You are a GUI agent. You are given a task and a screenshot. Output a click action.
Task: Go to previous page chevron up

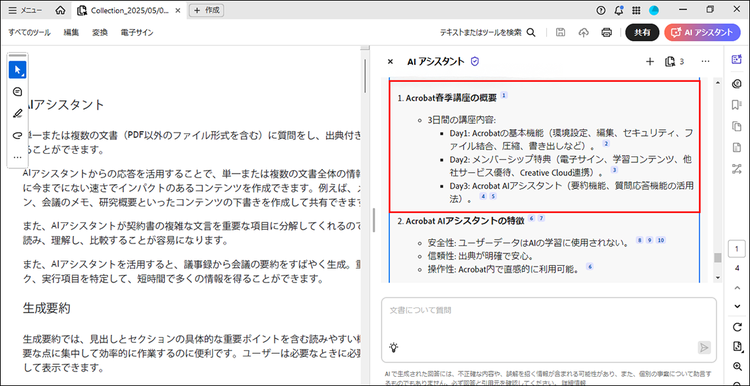[x=737, y=287]
